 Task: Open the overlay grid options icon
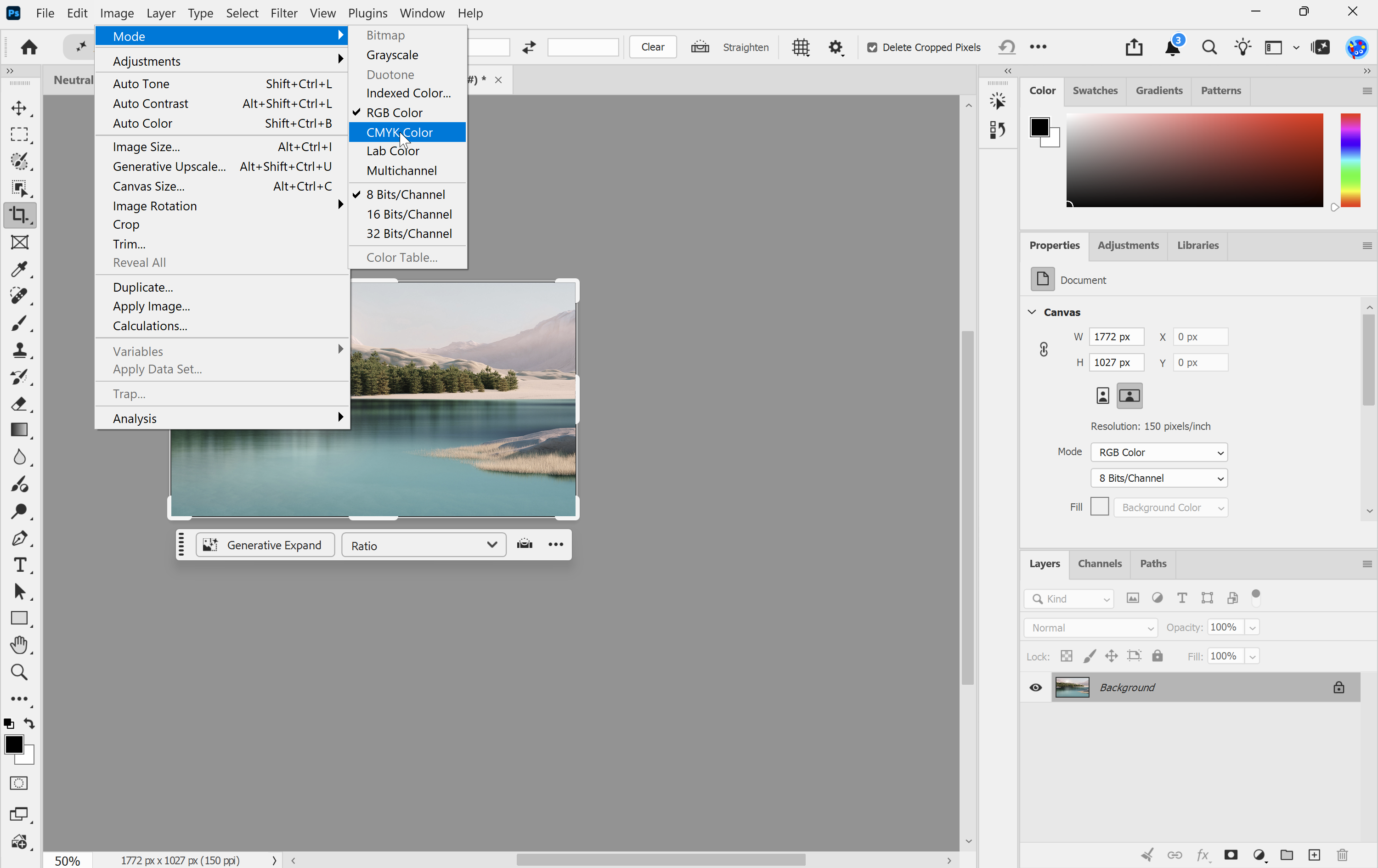801,47
